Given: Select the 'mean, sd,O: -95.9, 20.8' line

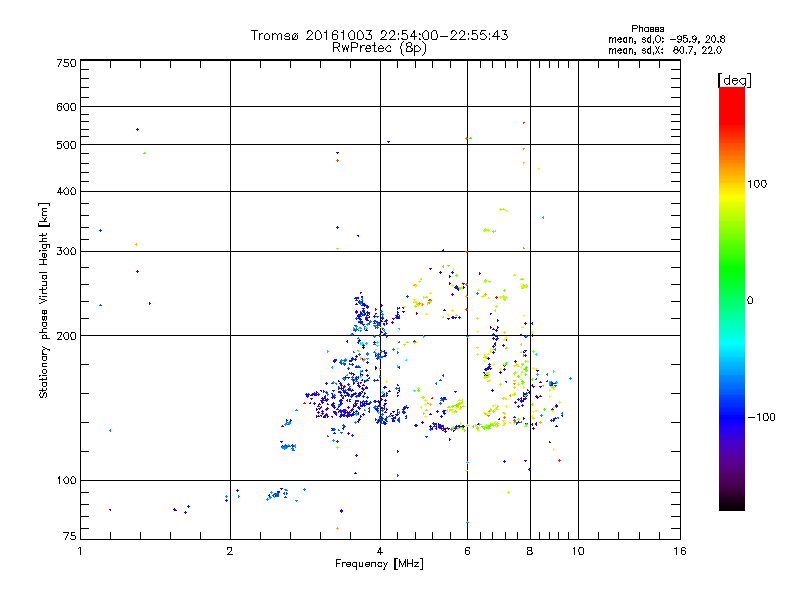Looking at the screenshot, I should (666, 39).
